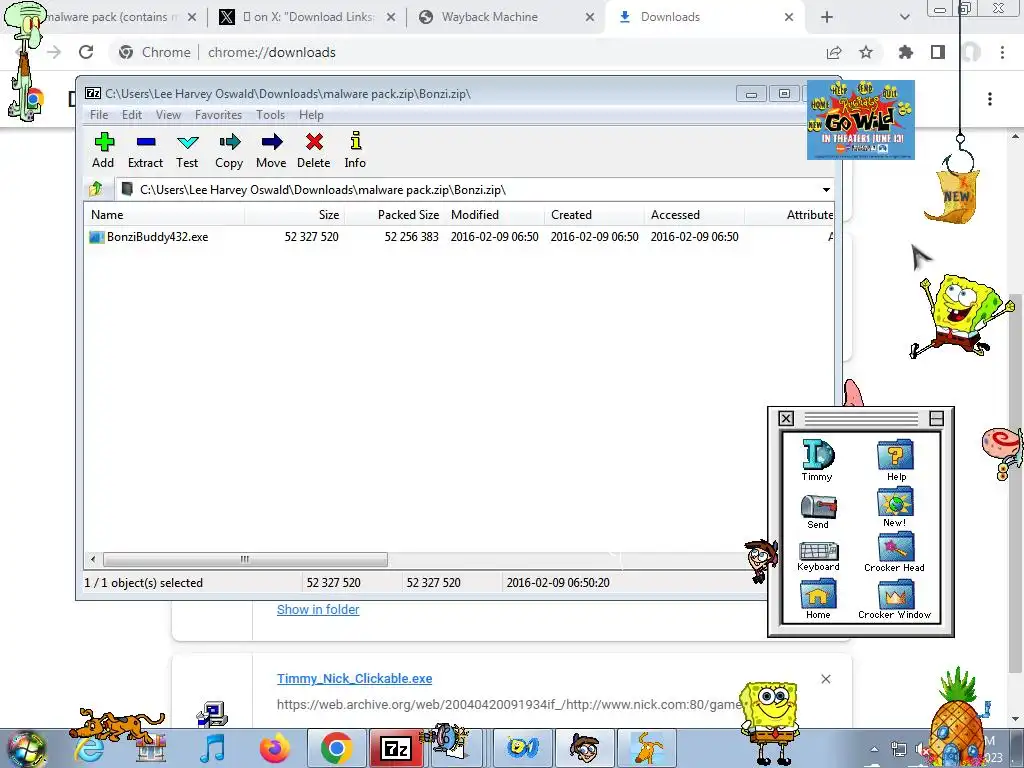Launch Internet Explorer from taskbar
This screenshot has width=1024, height=768.
(89, 748)
